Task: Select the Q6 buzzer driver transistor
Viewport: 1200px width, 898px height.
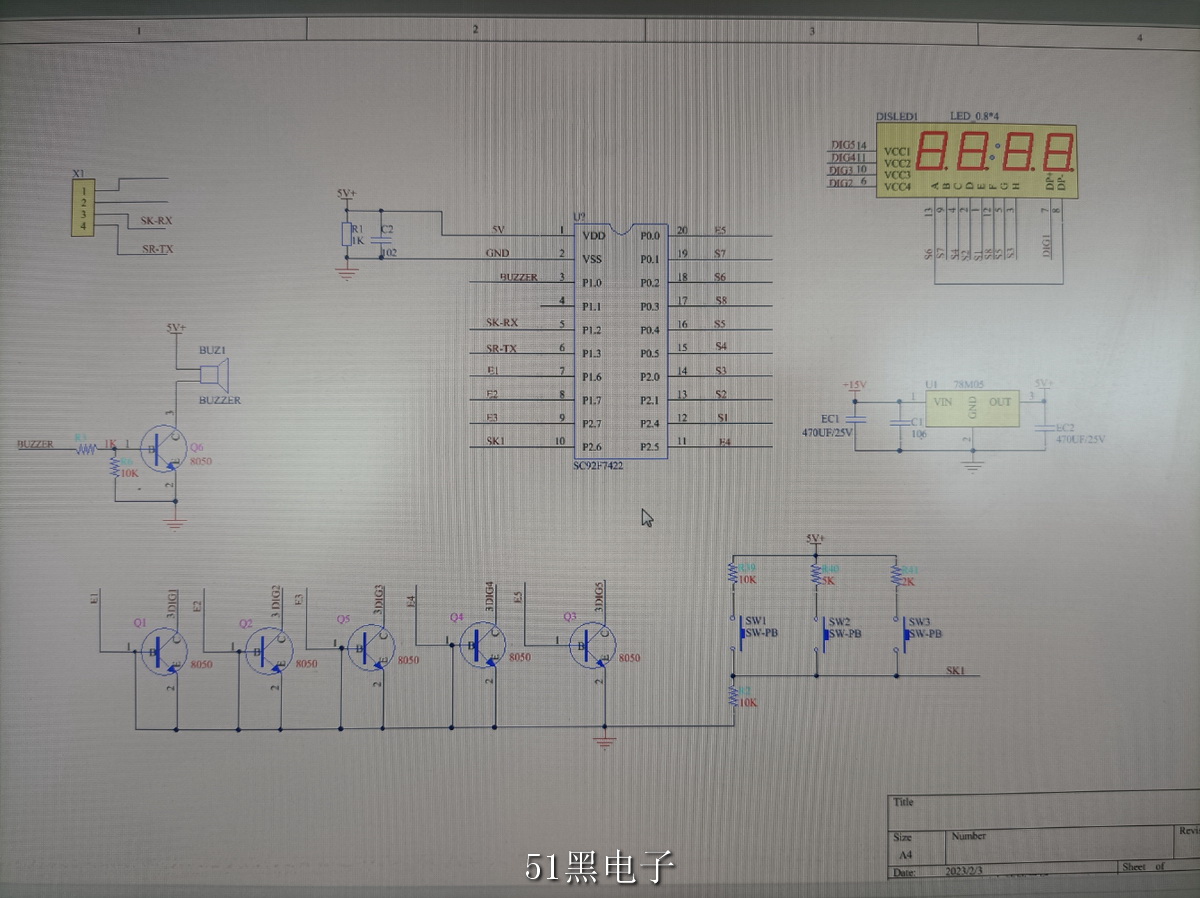Action: coord(164,450)
